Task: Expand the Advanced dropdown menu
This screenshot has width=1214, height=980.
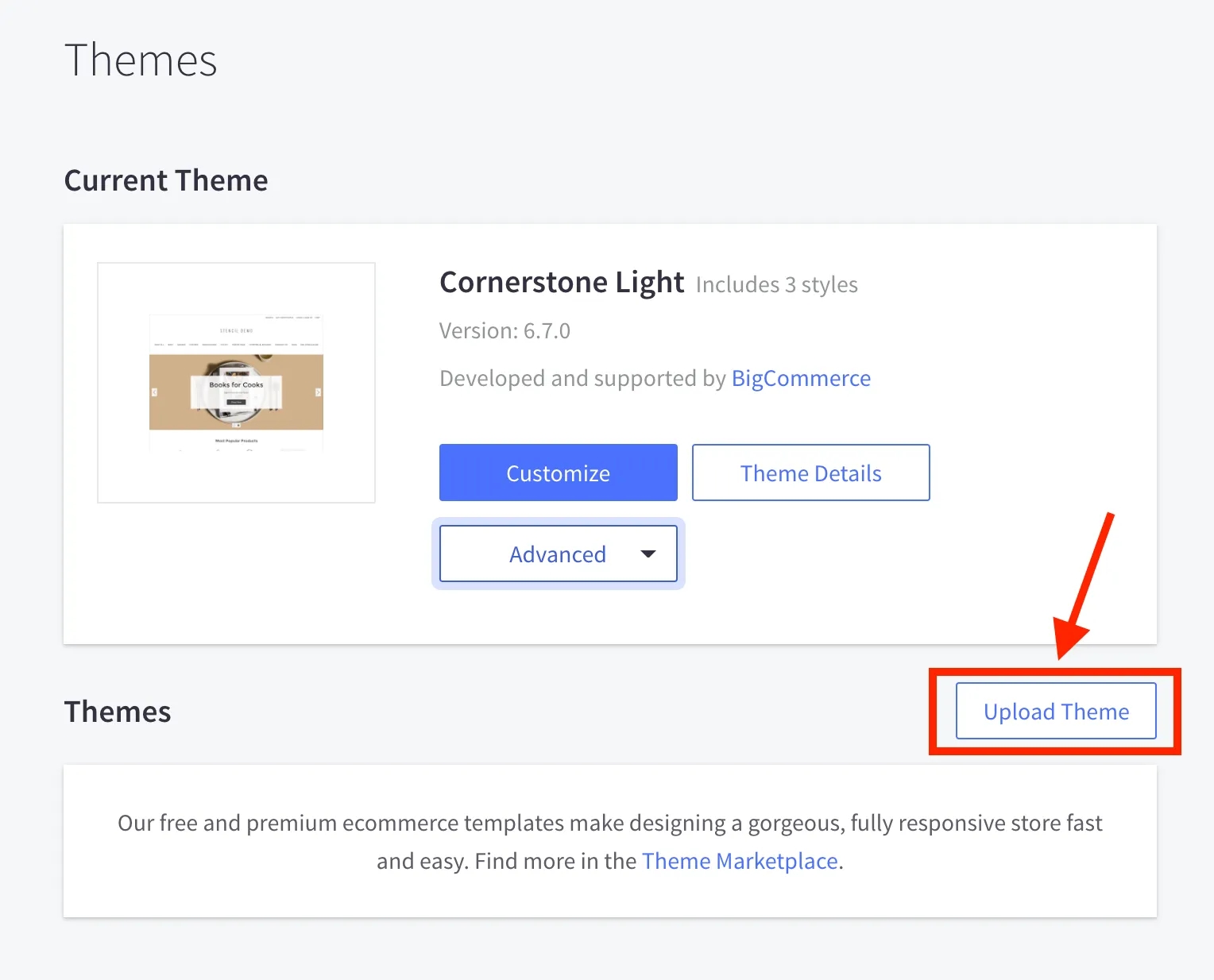Action: point(557,554)
